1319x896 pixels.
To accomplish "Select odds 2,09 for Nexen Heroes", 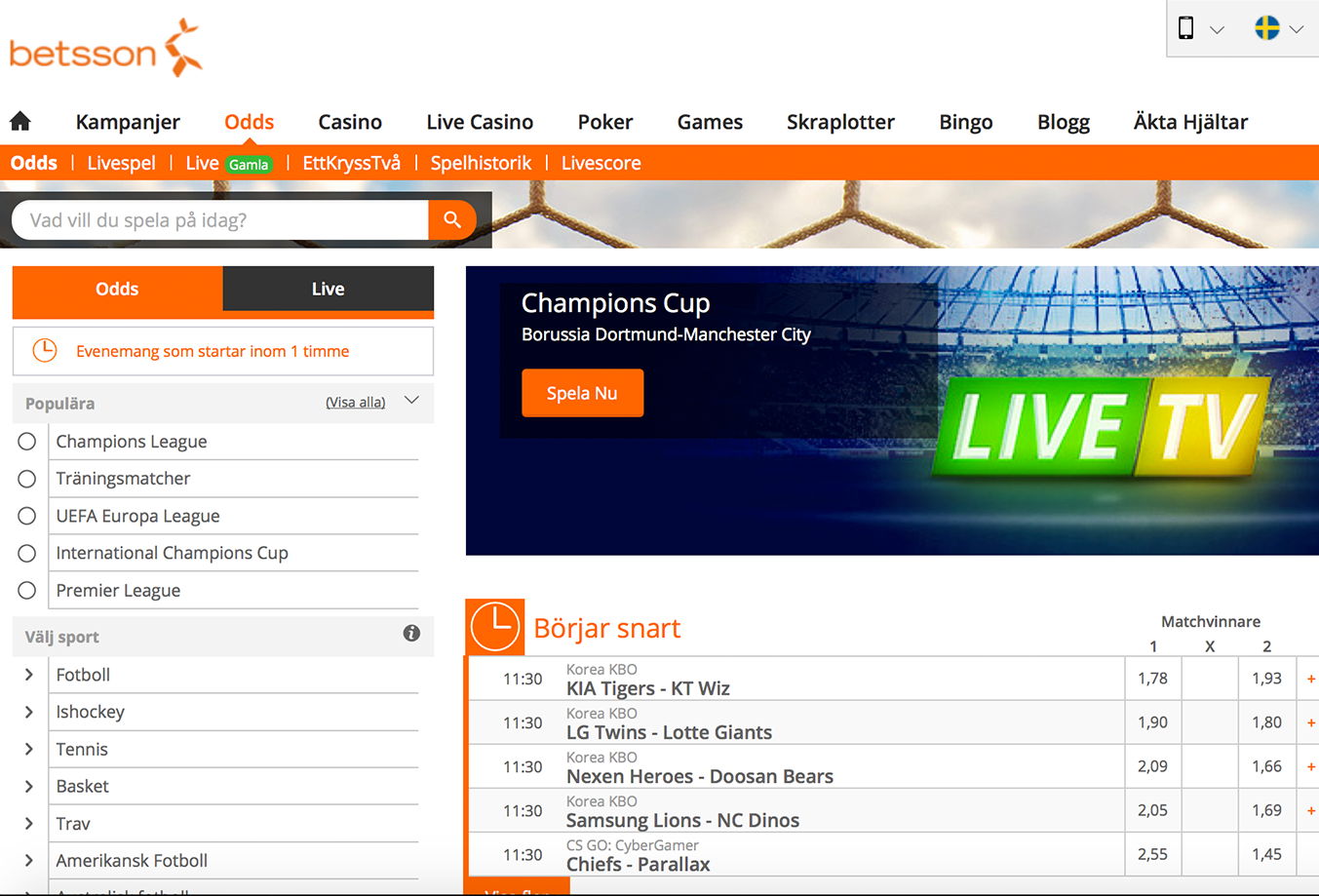I will (x=1152, y=766).
